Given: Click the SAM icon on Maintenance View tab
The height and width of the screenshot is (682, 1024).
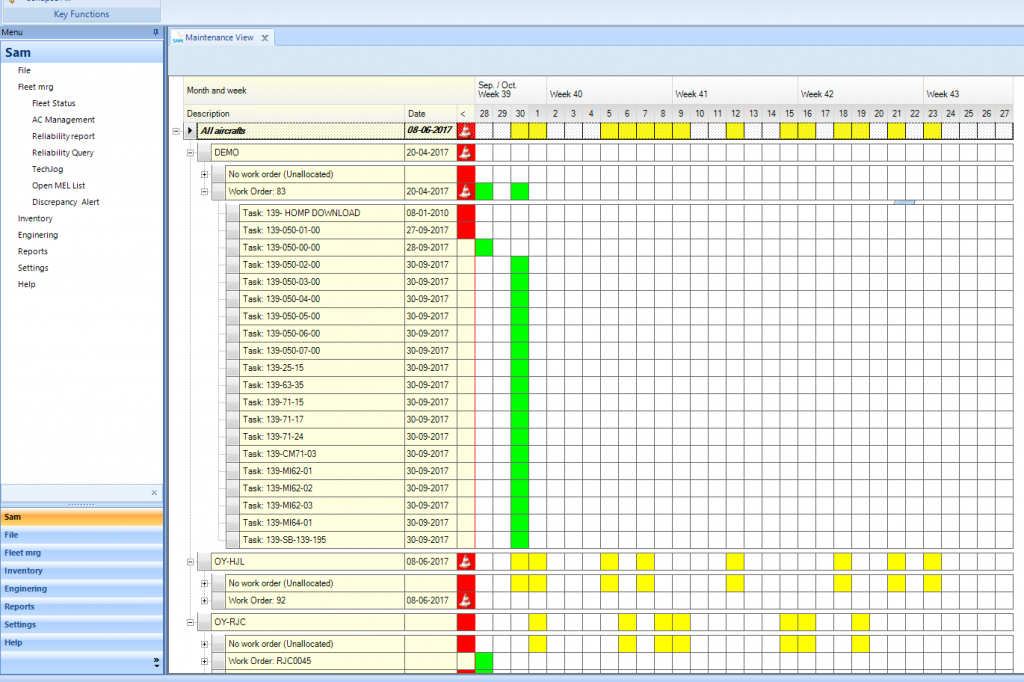Looking at the screenshot, I should coord(178,39).
